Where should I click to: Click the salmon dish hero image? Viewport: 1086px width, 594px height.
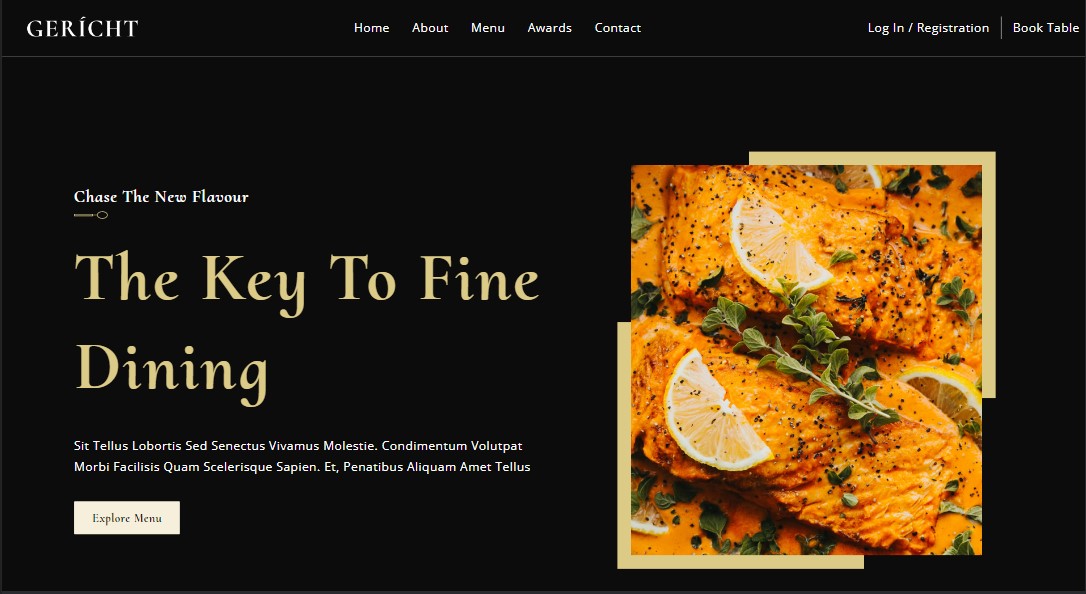(806, 360)
